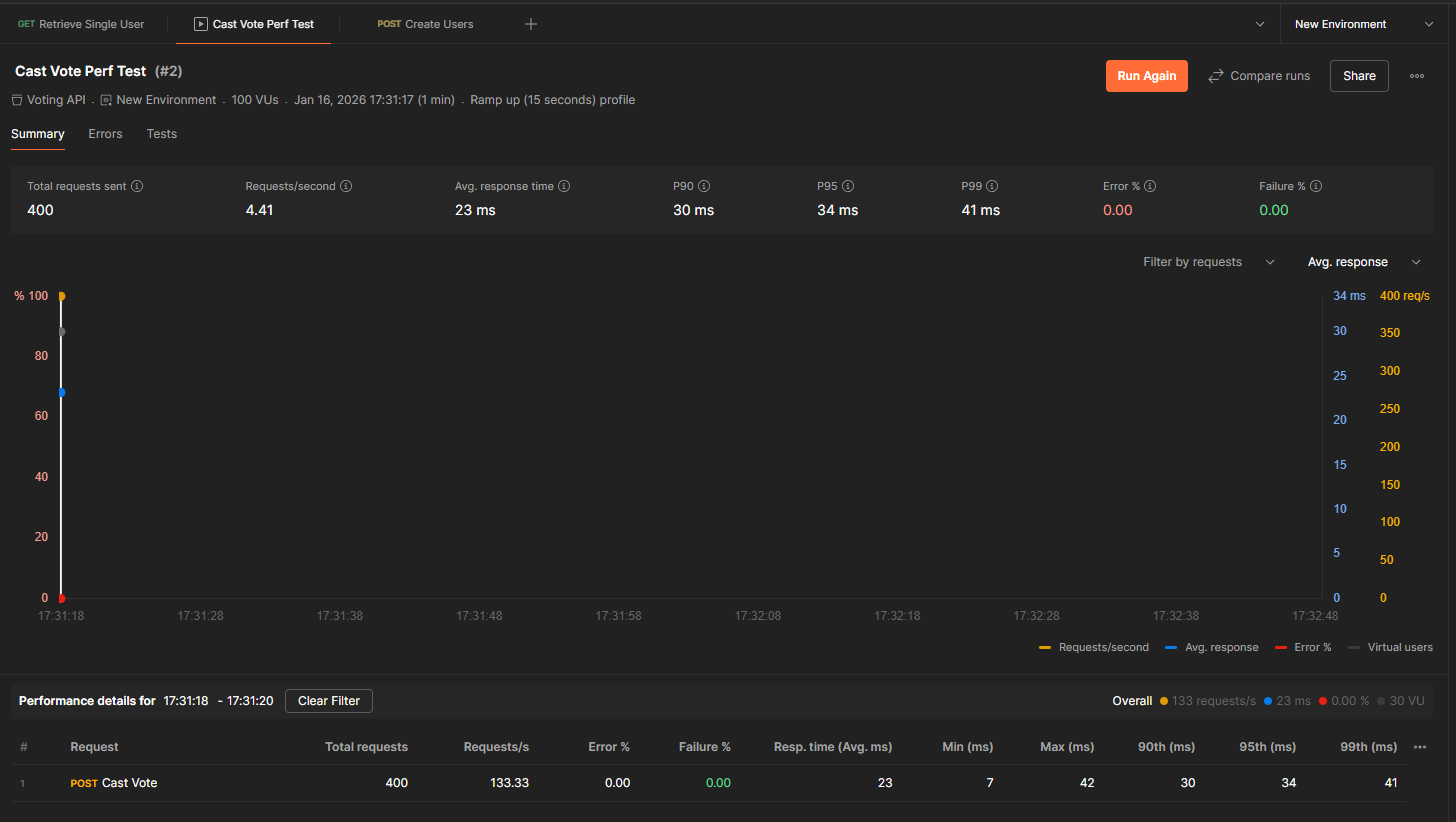The height and width of the screenshot is (822, 1456).
Task: Open the table columns three-dot menu
Action: point(1420,747)
